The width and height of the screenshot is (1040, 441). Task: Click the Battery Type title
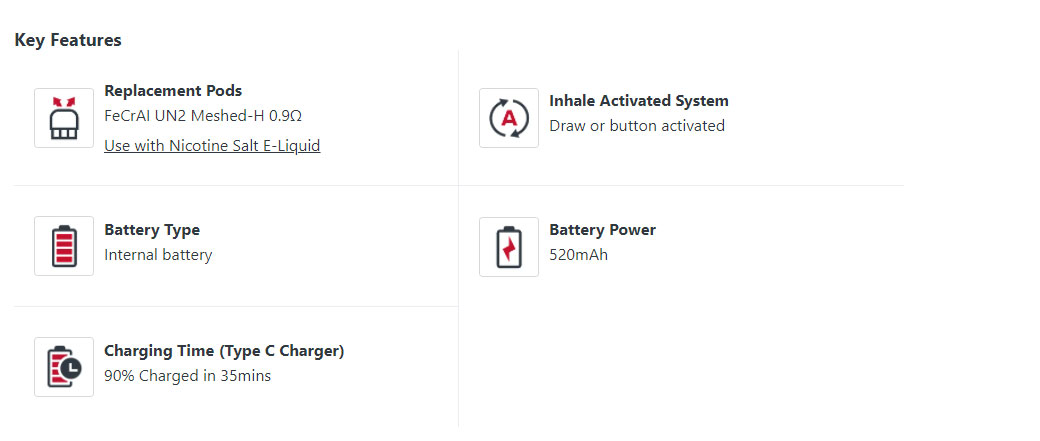(152, 230)
